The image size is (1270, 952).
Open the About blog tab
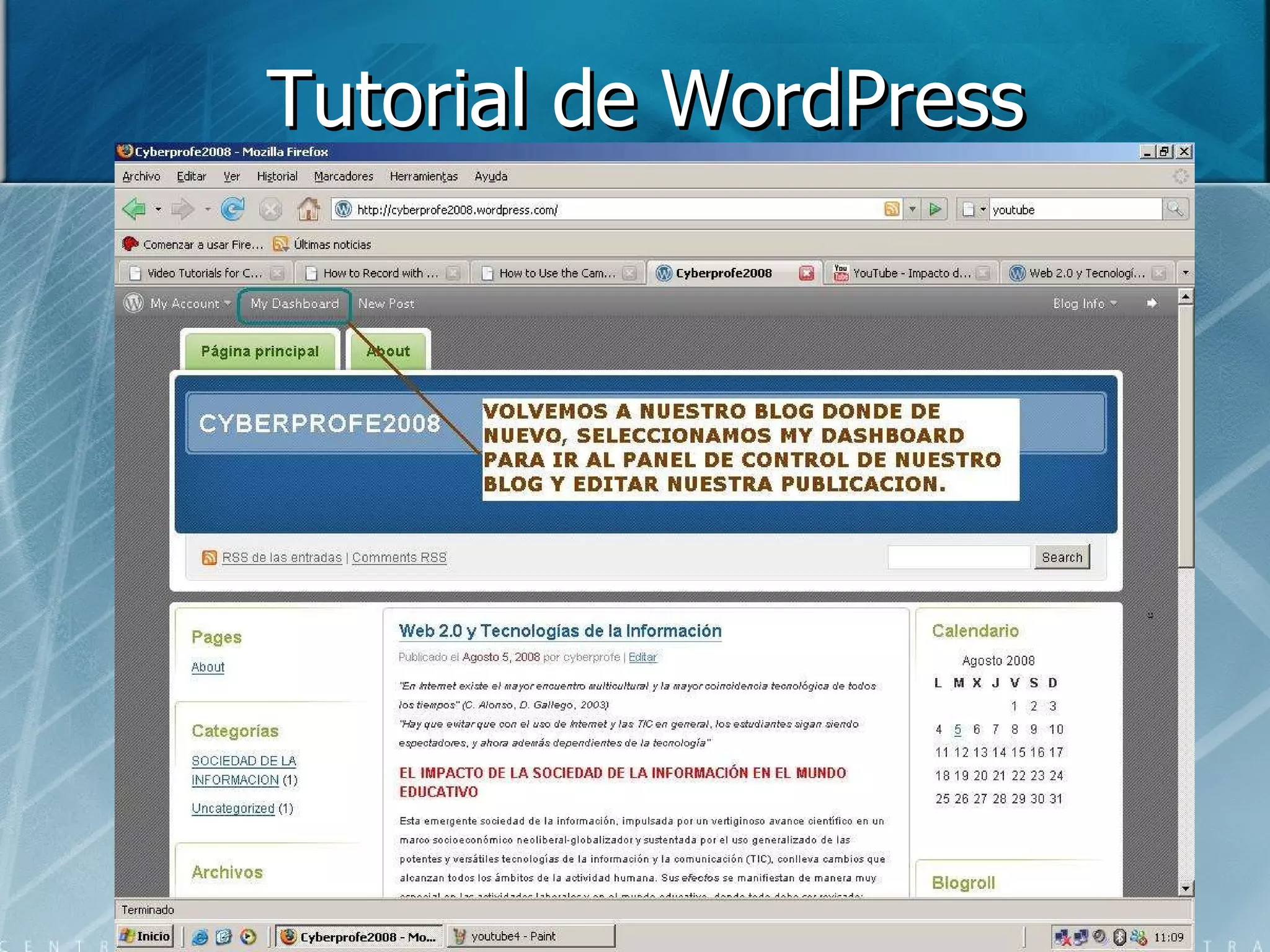coord(388,351)
